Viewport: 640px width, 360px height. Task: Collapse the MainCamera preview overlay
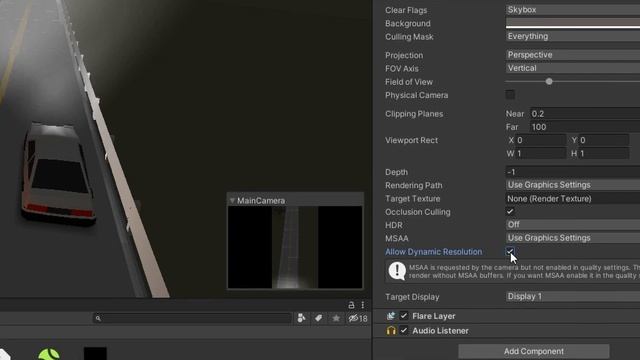[232, 200]
